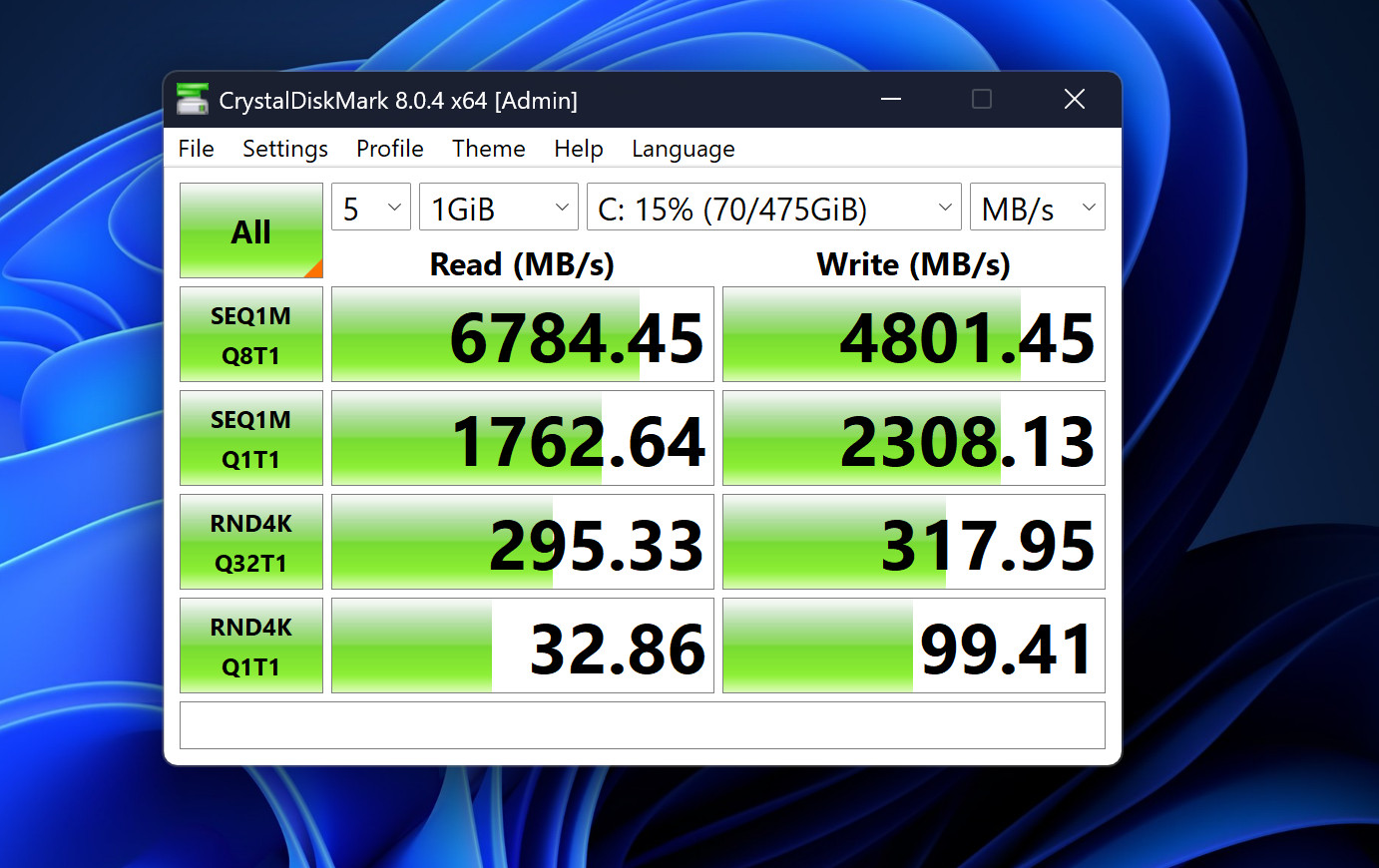Click the SEQ1M Q1T1 write result 2308.13
This screenshot has height=868, width=1379.
tap(914, 438)
